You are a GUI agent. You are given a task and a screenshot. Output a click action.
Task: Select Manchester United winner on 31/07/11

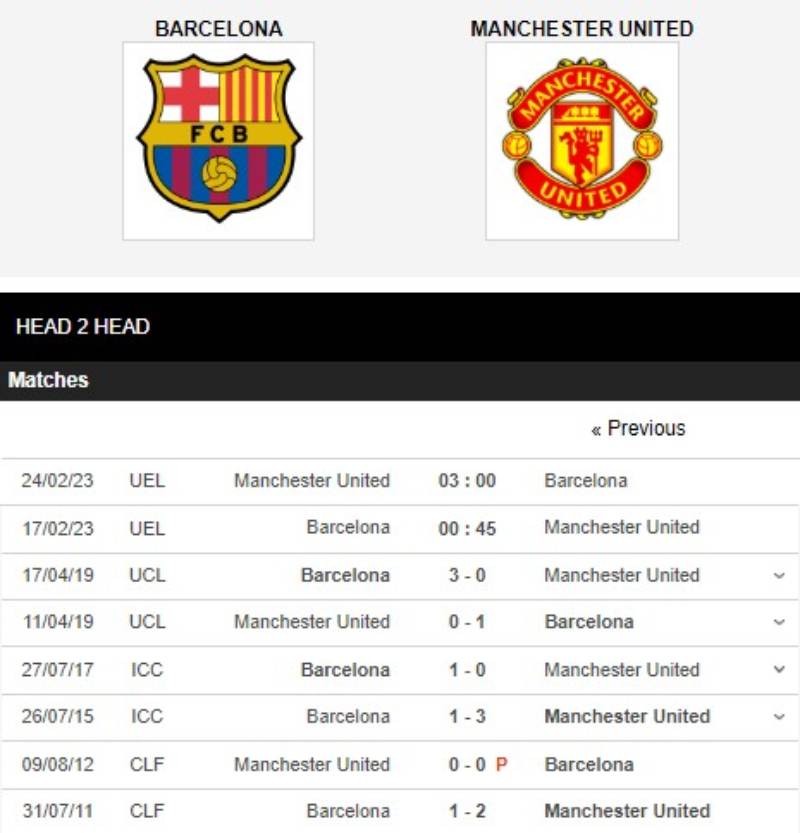tap(627, 811)
